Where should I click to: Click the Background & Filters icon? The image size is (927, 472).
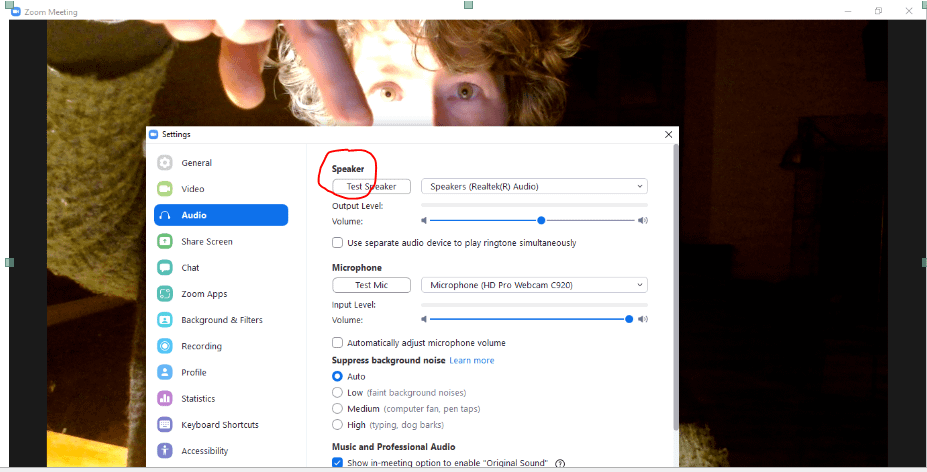(x=164, y=320)
